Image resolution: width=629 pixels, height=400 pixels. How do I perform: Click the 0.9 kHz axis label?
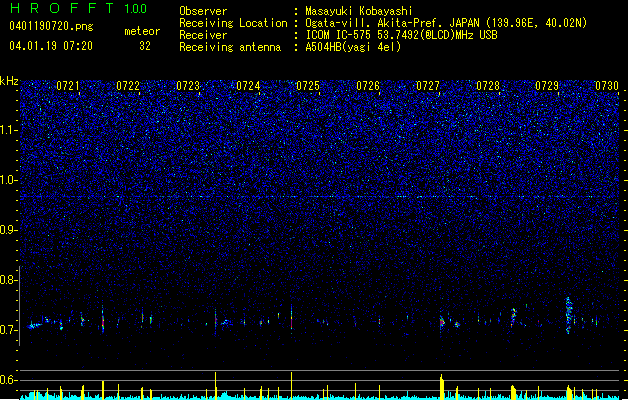click(9, 230)
